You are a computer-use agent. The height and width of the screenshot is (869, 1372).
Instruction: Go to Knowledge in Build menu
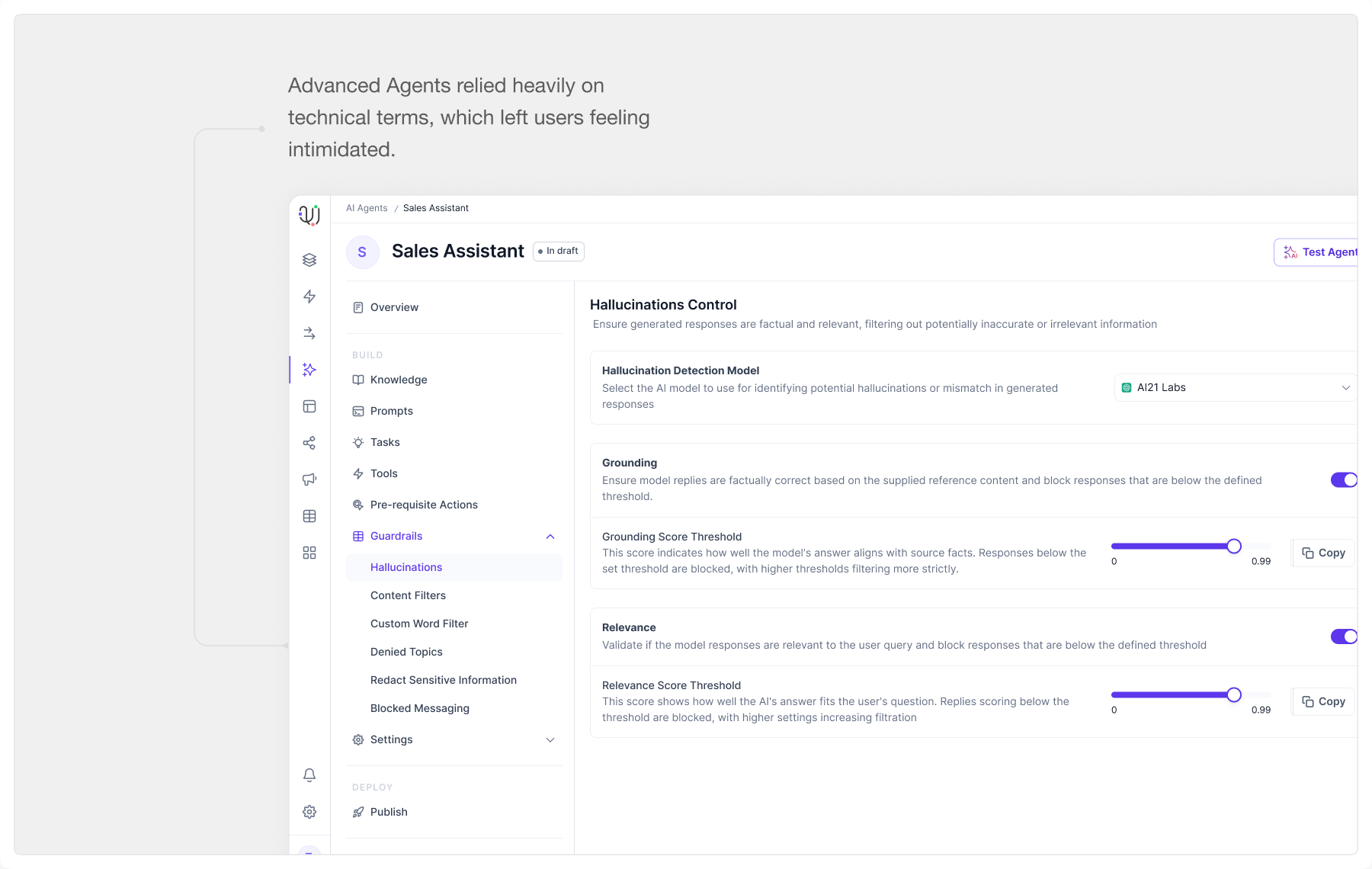point(454,380)
